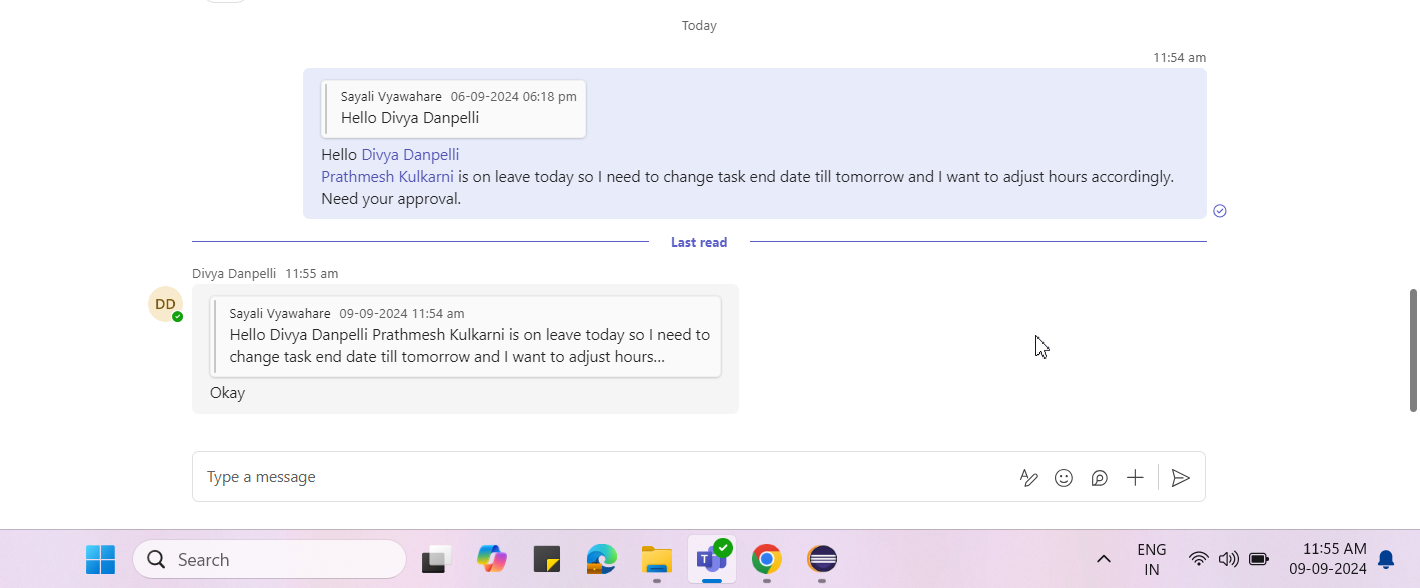Screen dimensions: 1420x588
Task: Open the message Format options icon
Action: point(1028,478)
